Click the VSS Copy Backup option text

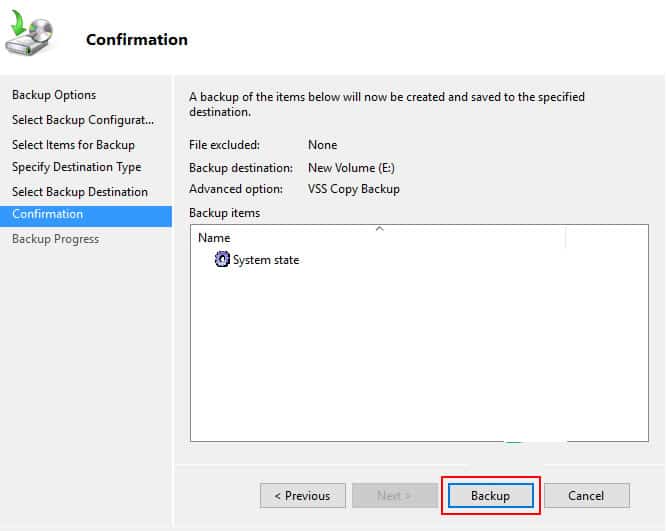pos(354,189)
